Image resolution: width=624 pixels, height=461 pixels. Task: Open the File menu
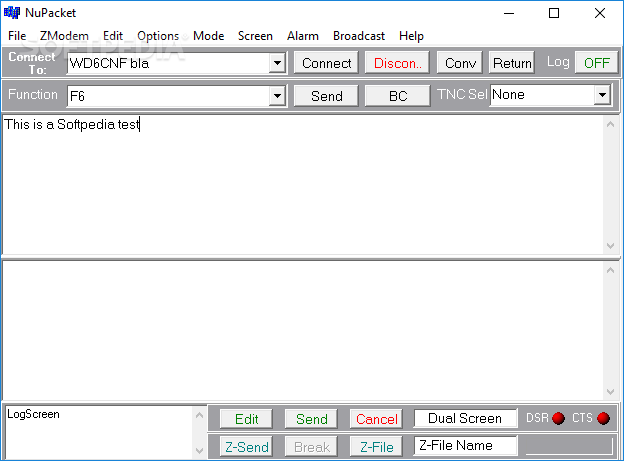(x=17, y=36)
